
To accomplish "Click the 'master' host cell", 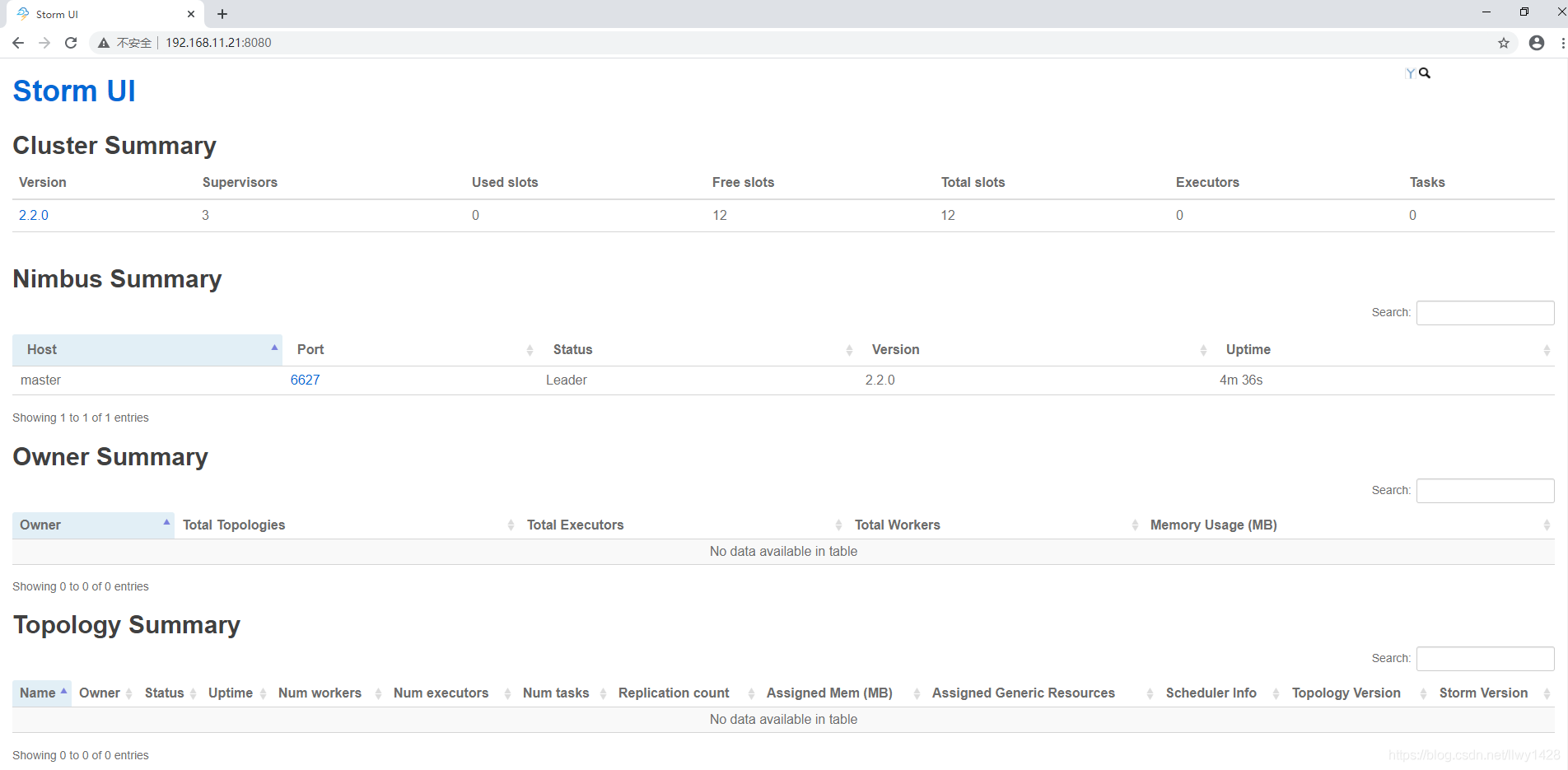I will pos(40,380).
